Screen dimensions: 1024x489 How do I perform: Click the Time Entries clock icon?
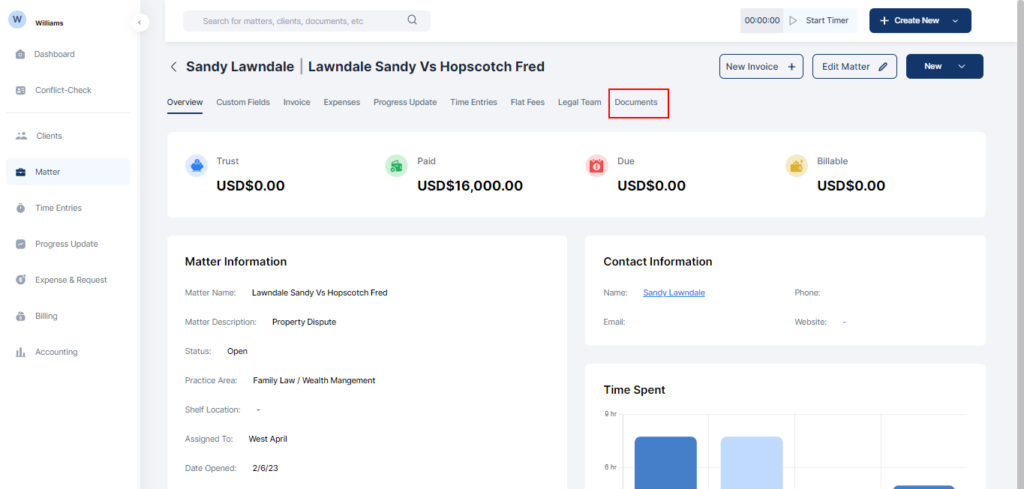[21, 208]
